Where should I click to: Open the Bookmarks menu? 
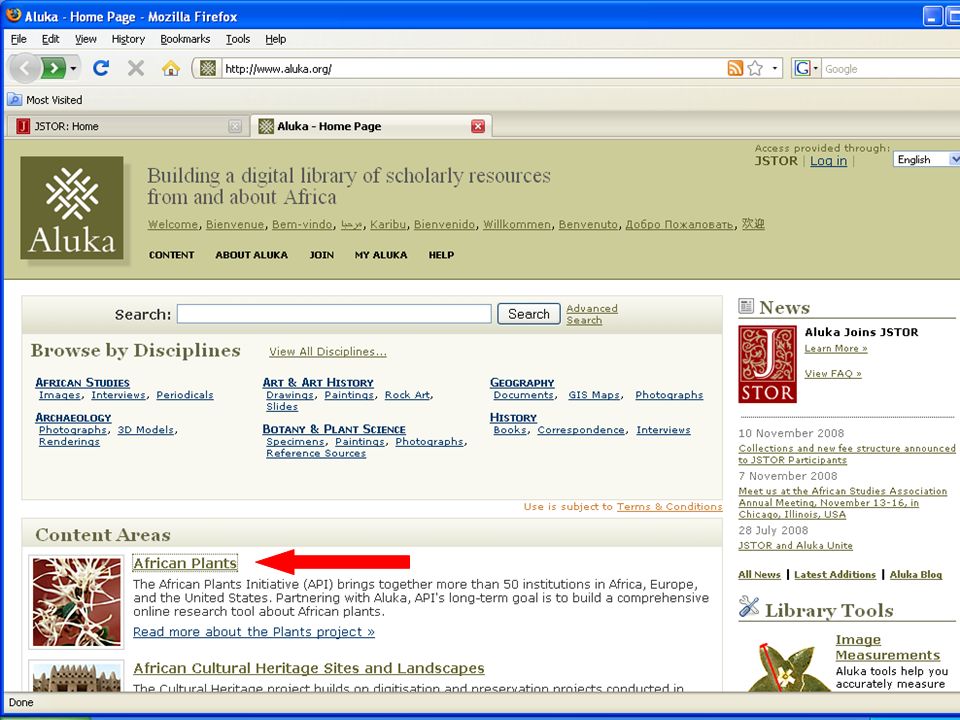(185, 39)
